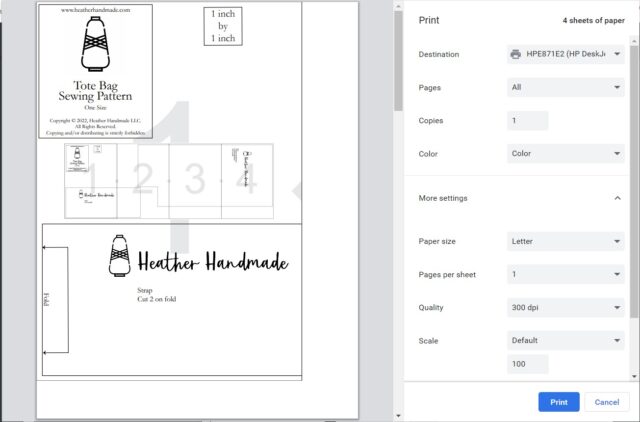Image resolution: width=640 pixels, height=422 pixels.
Task: Click the '4 sheets of paper' text
Action: pyautogui.click(x=593, y=20)
